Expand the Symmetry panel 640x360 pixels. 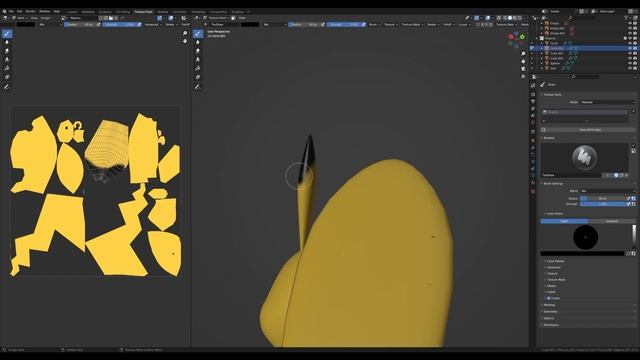pyautogui.click(x=550, y=311)
